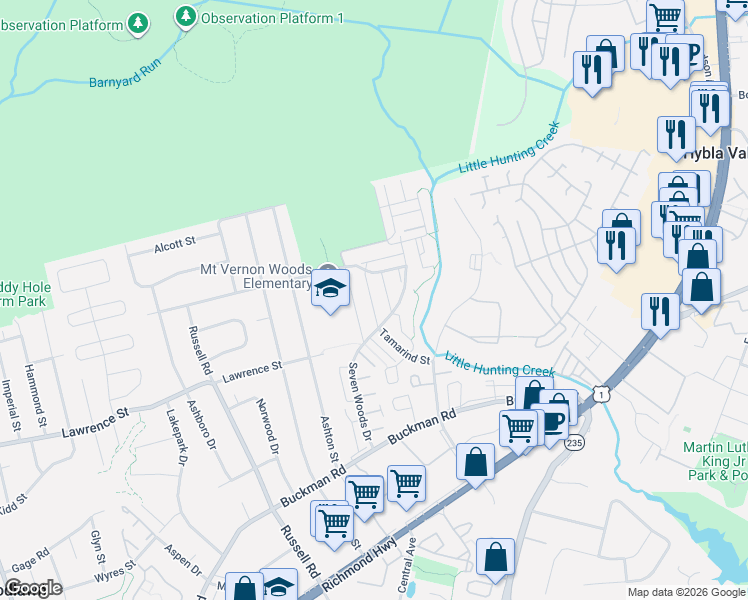Click the Route 235 highway shield
748x600 pixels.
574,443
